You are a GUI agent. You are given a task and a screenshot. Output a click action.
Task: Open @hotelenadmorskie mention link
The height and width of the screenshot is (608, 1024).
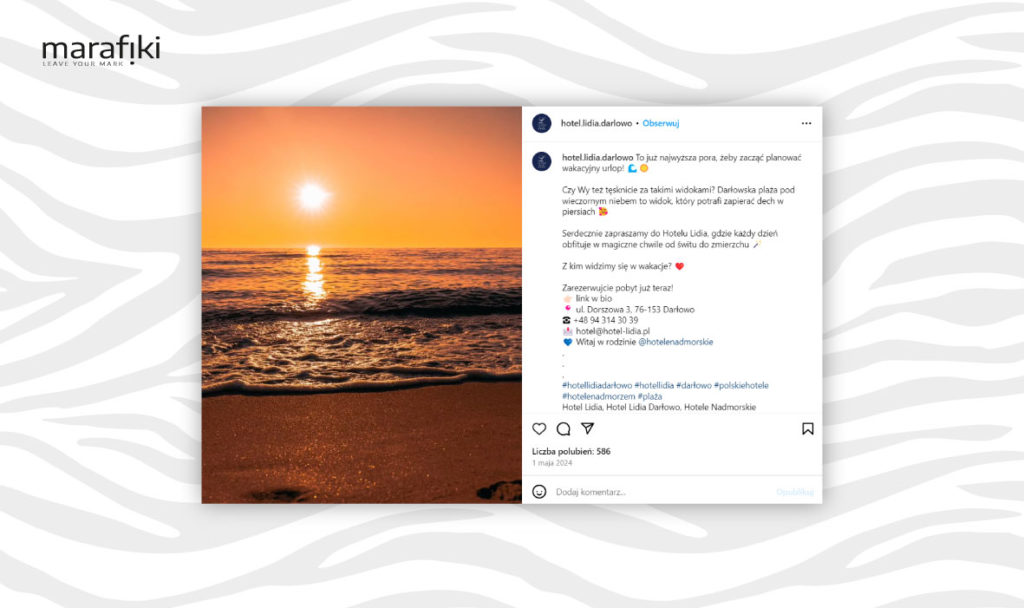click(x=676, y=342)
